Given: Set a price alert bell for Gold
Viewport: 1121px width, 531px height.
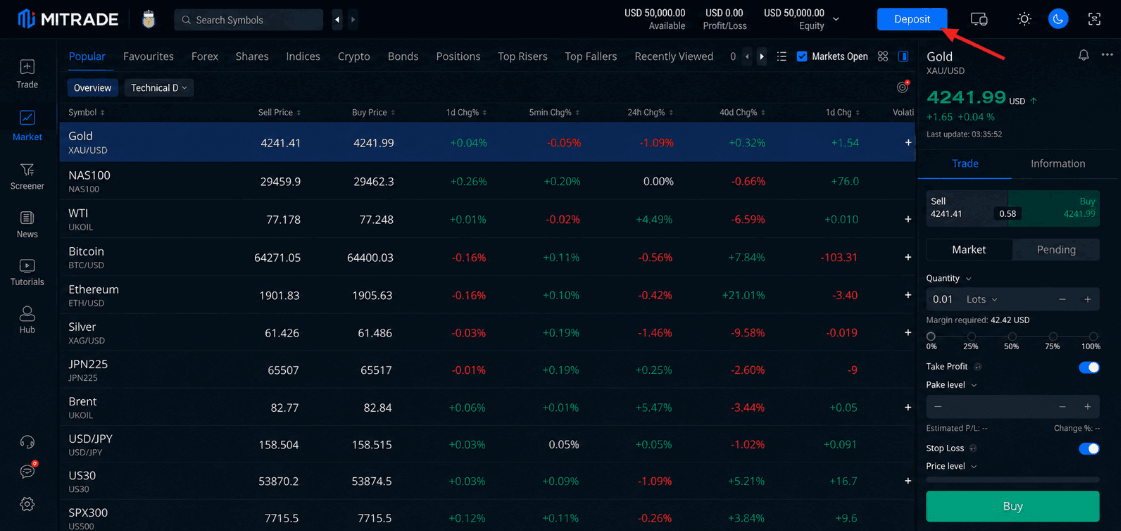Looking at the screenshot, I should click(x=1084, y=55).
